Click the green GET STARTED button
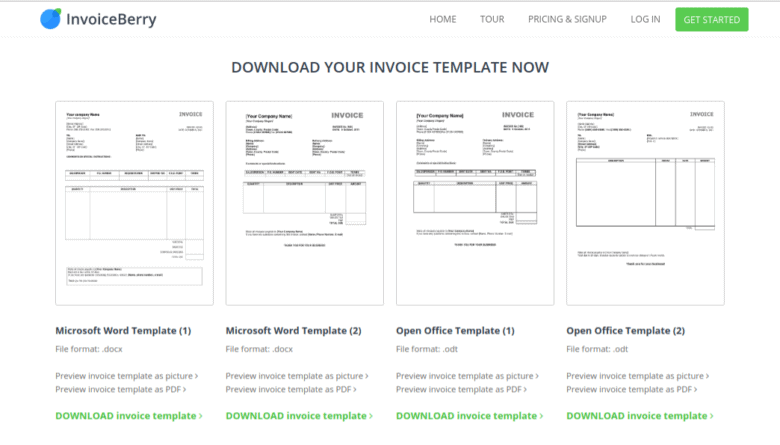Viewport: 780px width, 445px height. click(x=711, y=19)
